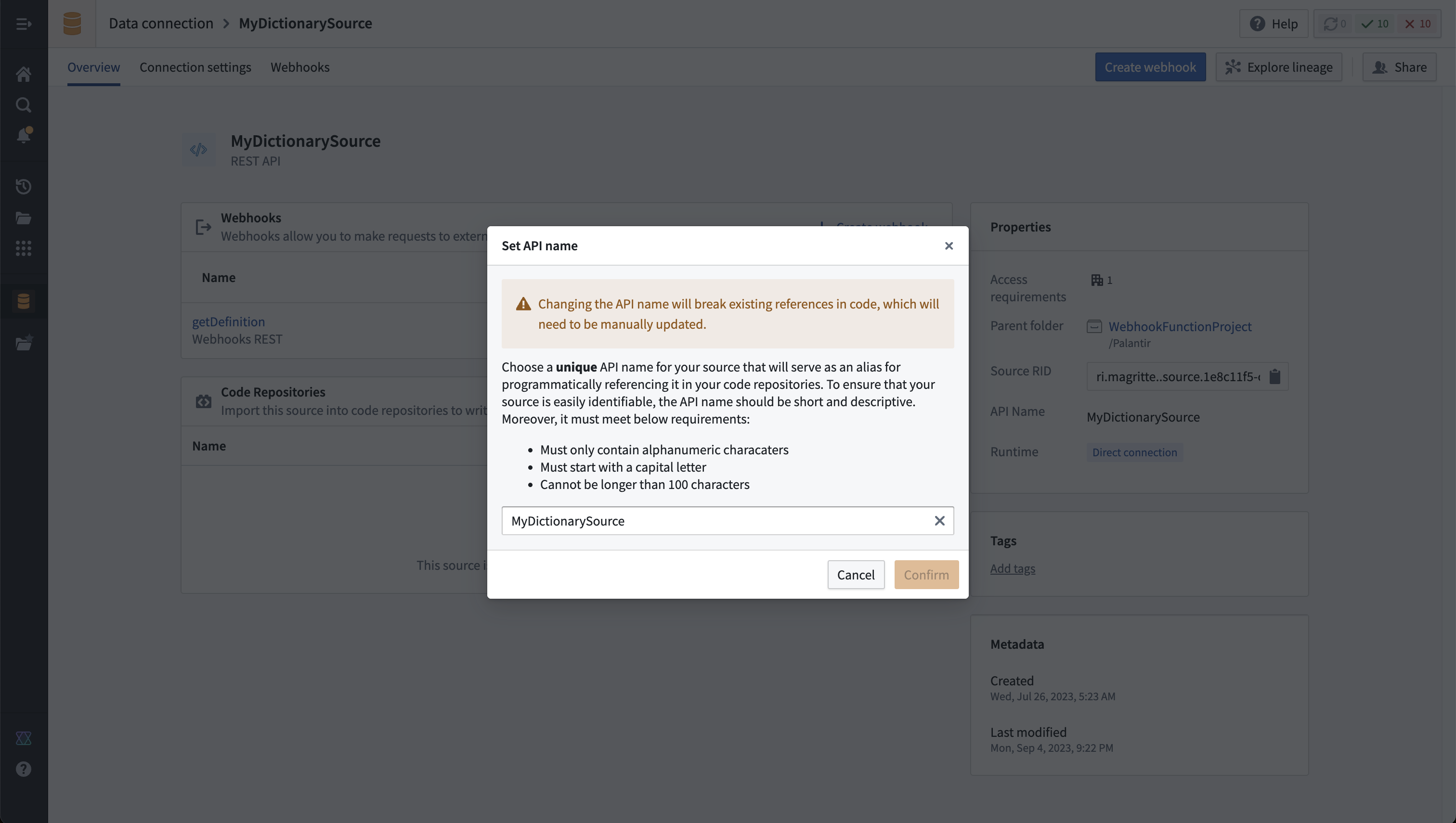The height and width of the screenshot is (823, 1456).
Task: Open the Home icon in sidebar
Action: [23, 74]
